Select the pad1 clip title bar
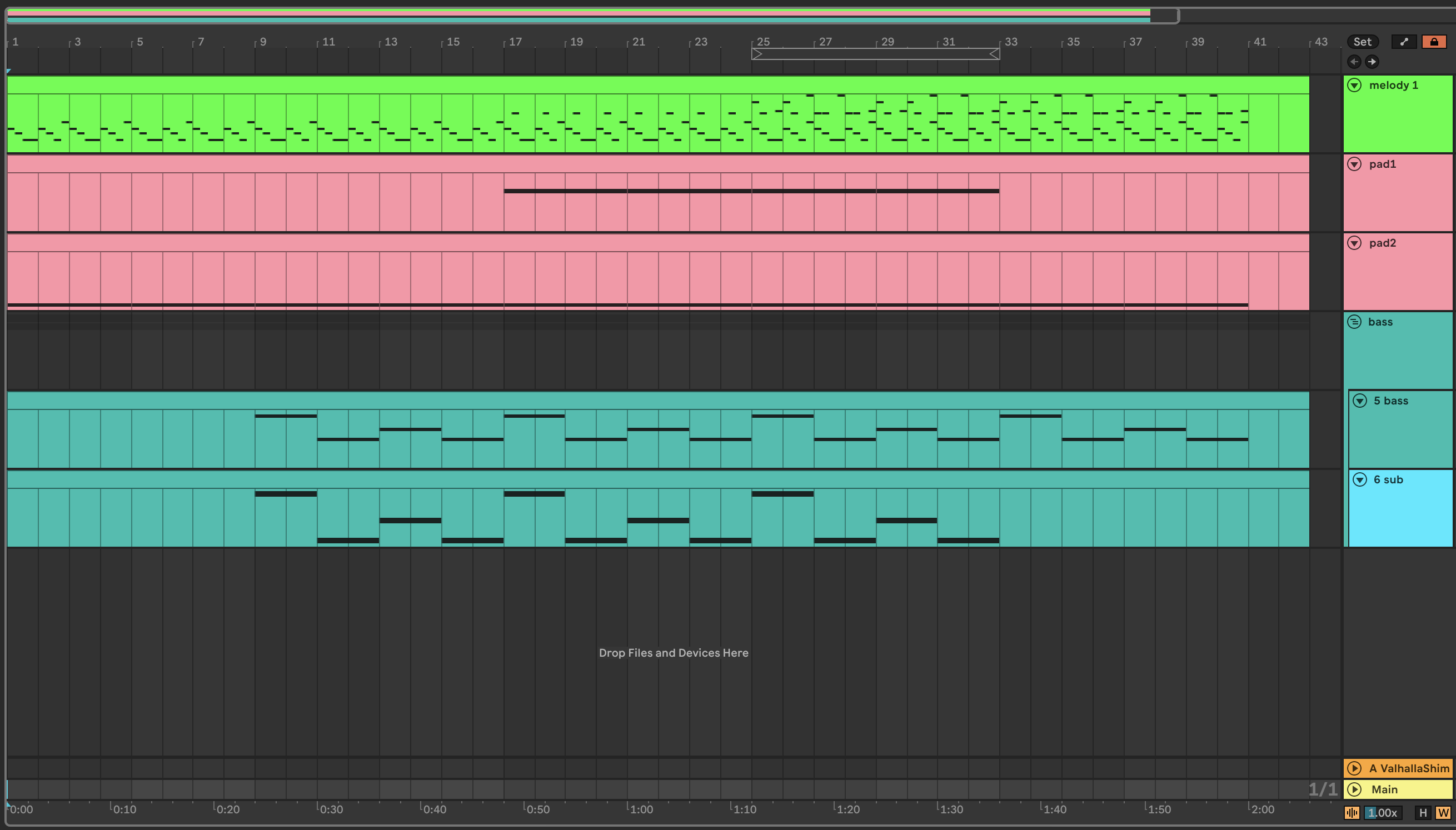This screenshot has width=1456, height=830. (x=658, y=164)
